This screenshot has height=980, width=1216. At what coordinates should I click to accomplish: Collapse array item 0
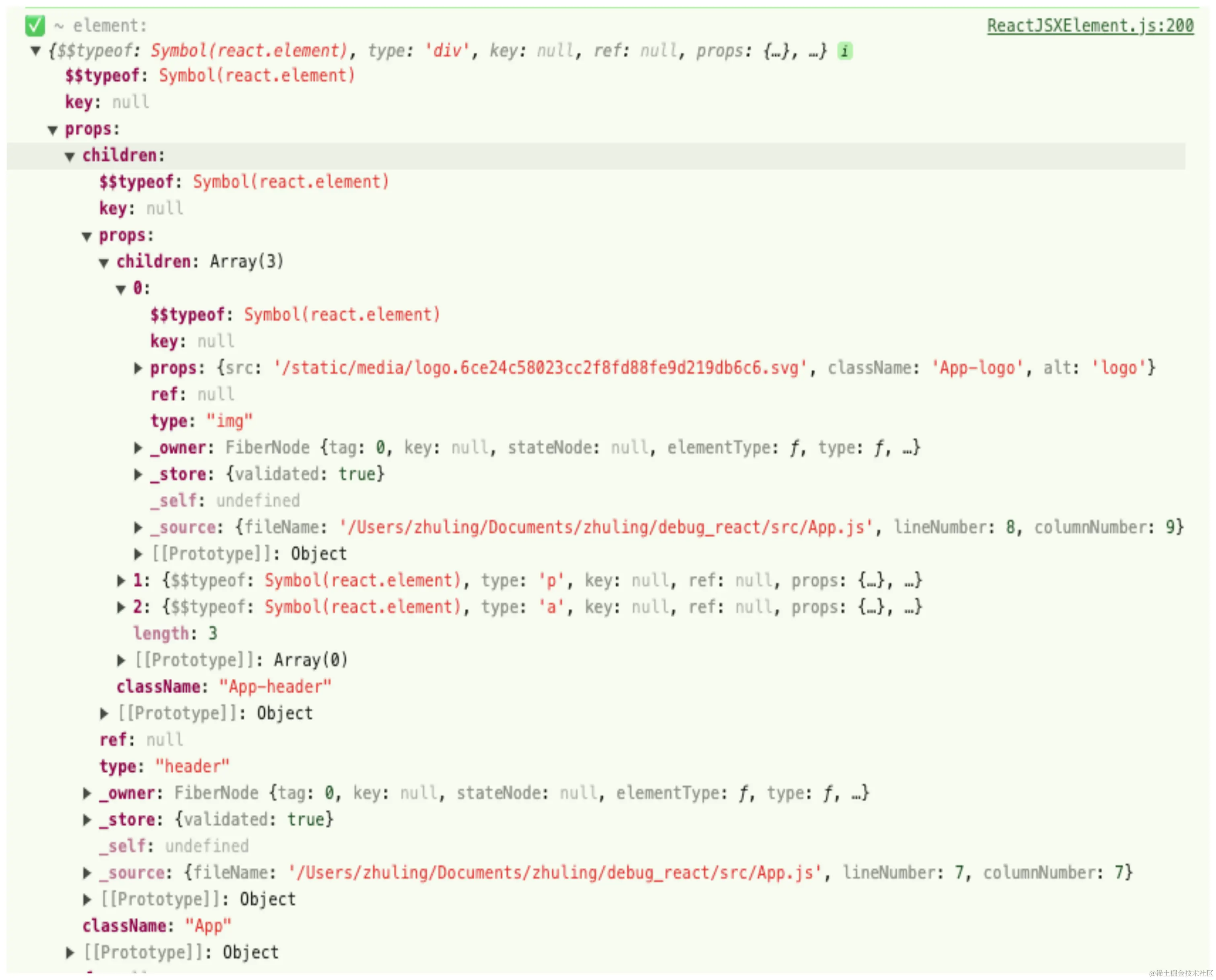point(121,290)
